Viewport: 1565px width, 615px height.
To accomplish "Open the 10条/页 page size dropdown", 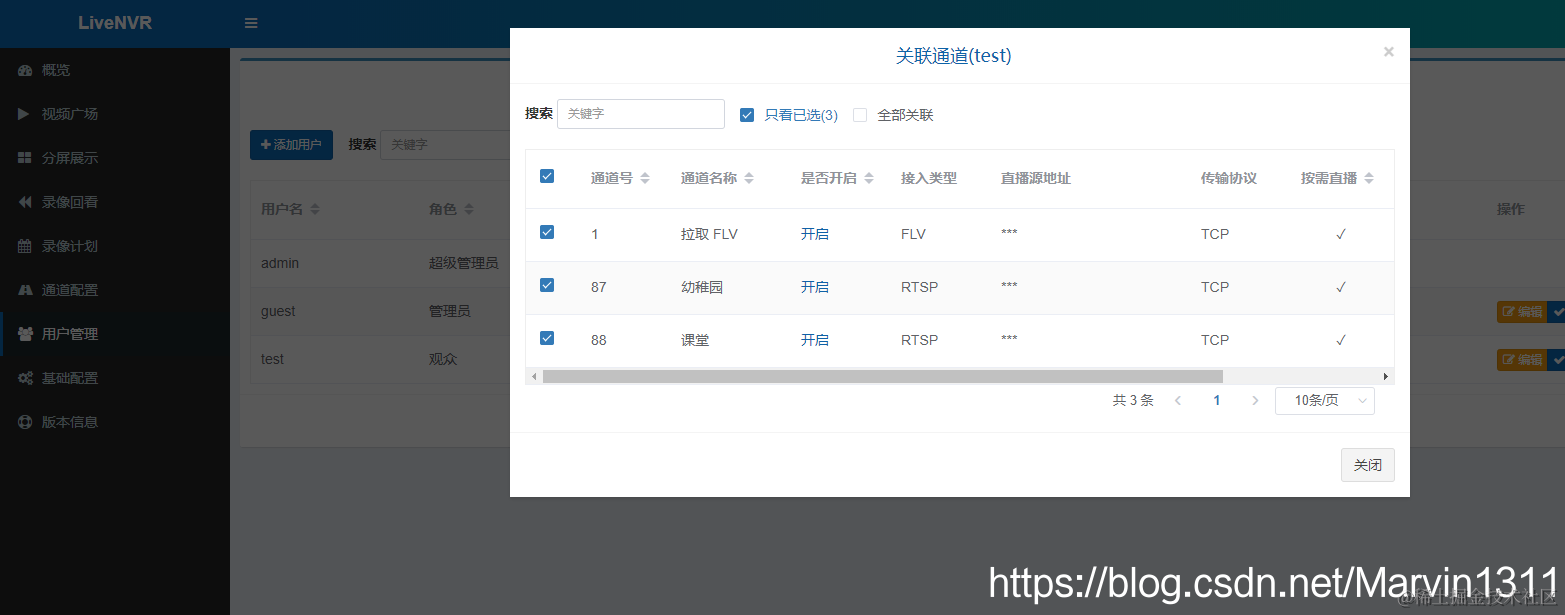I will click(x=1324, y=399).
